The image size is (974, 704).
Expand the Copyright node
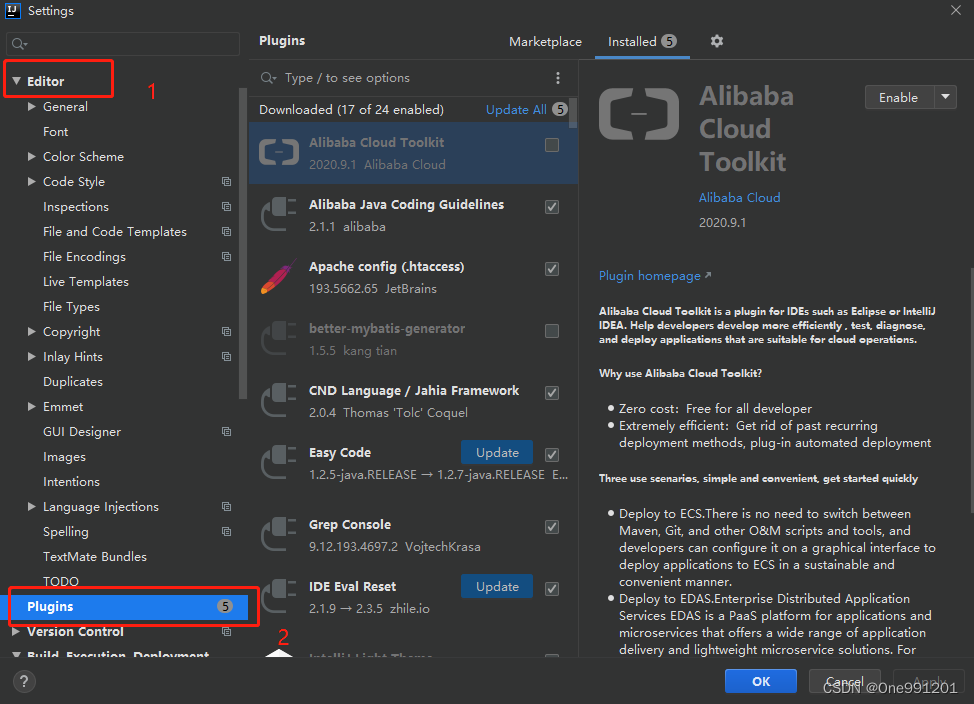pyautogui.click(x=32, y=332)
